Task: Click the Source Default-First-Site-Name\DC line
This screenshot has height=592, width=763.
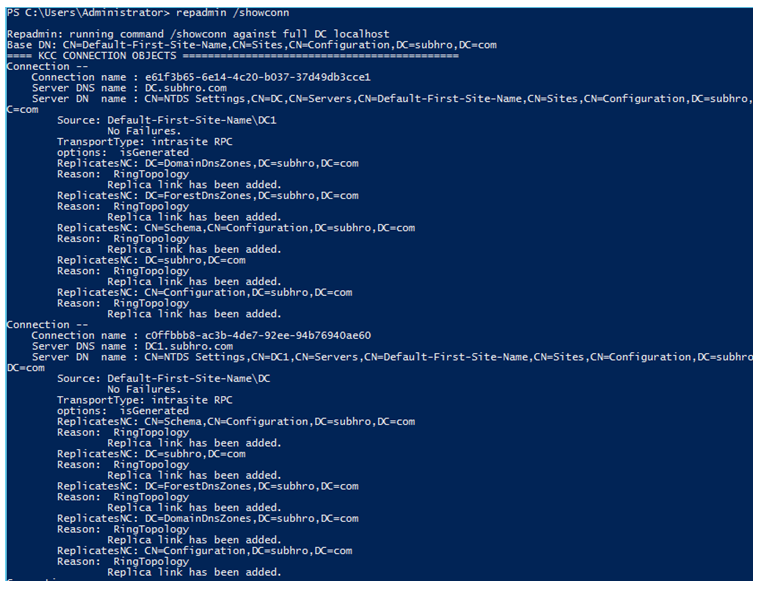Action: click(x=164, y=378)
